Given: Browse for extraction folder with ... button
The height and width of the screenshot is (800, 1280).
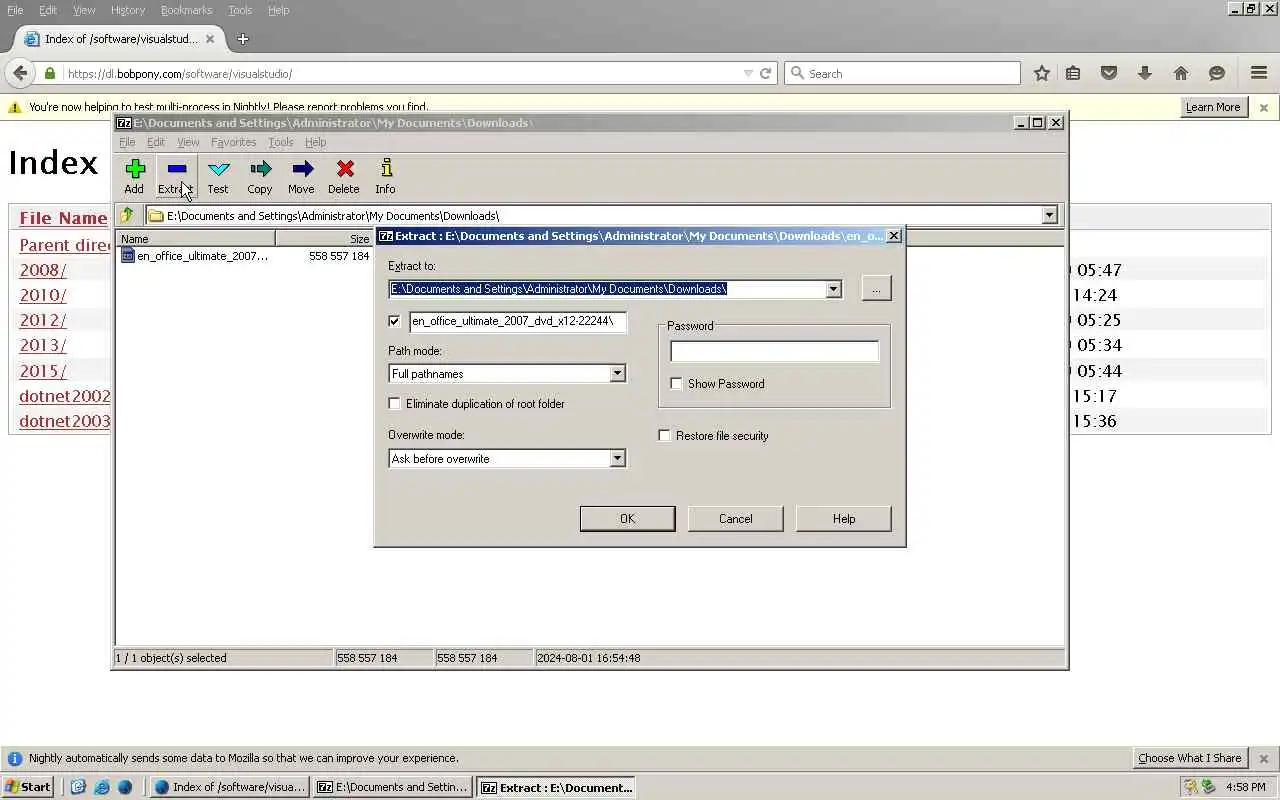Looking at the screenshot, I should (876, 289).
